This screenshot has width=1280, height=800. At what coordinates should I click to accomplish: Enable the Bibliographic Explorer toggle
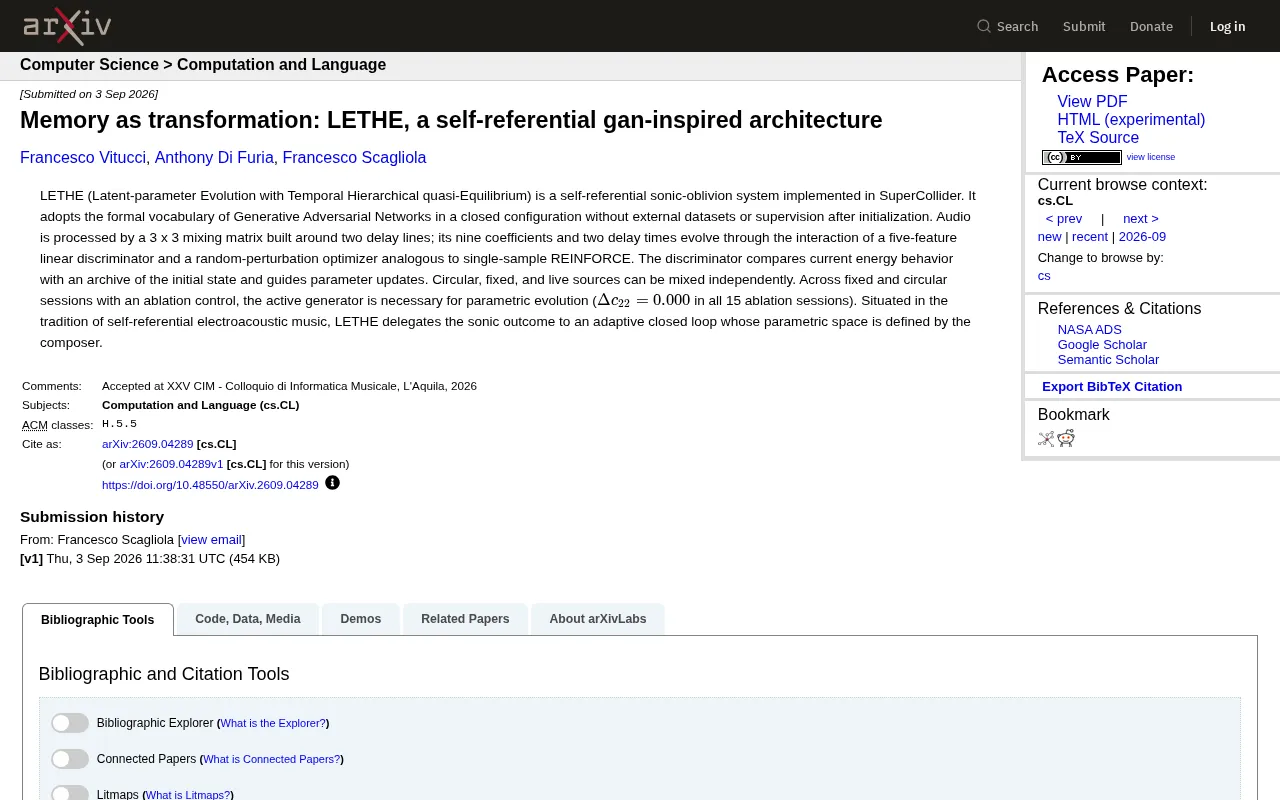coord(70,723)
